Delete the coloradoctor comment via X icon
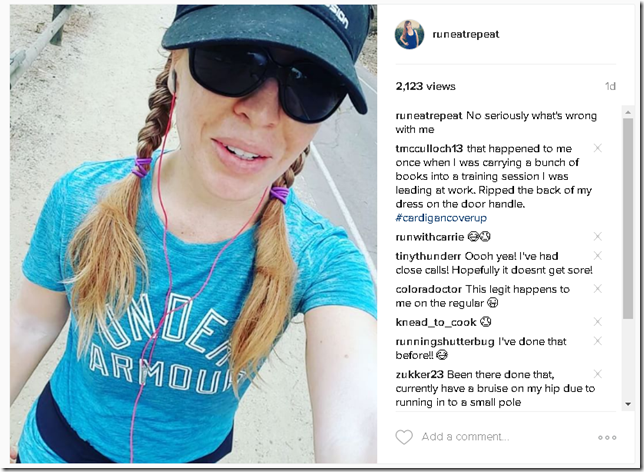 coord(598,288)
